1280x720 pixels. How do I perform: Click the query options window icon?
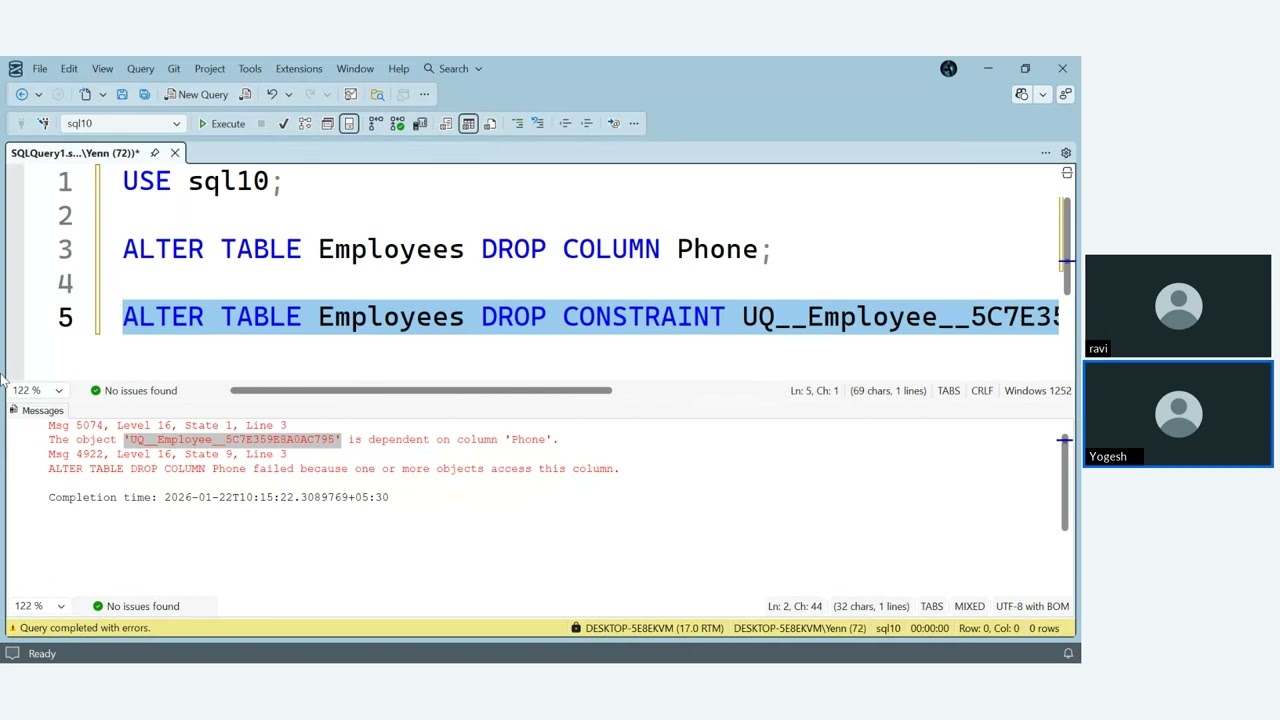327,123
